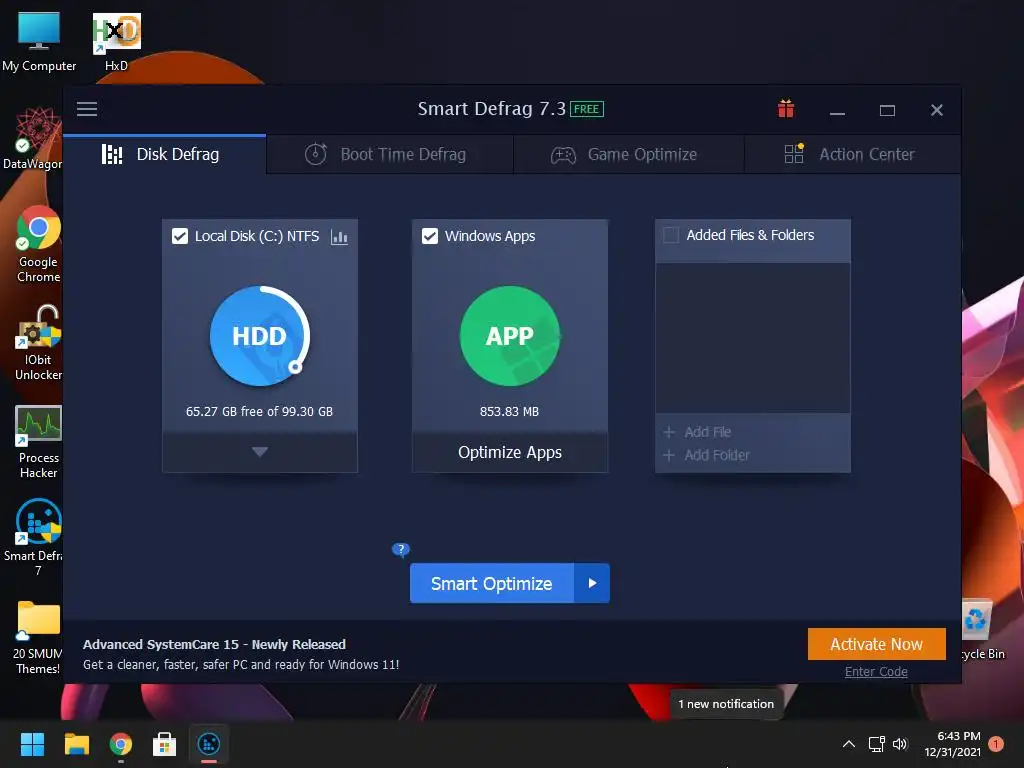Viewport: 1024px width, 768px height.
Task: Switch to the Game Optimize tab
Action: pos(629,155)
